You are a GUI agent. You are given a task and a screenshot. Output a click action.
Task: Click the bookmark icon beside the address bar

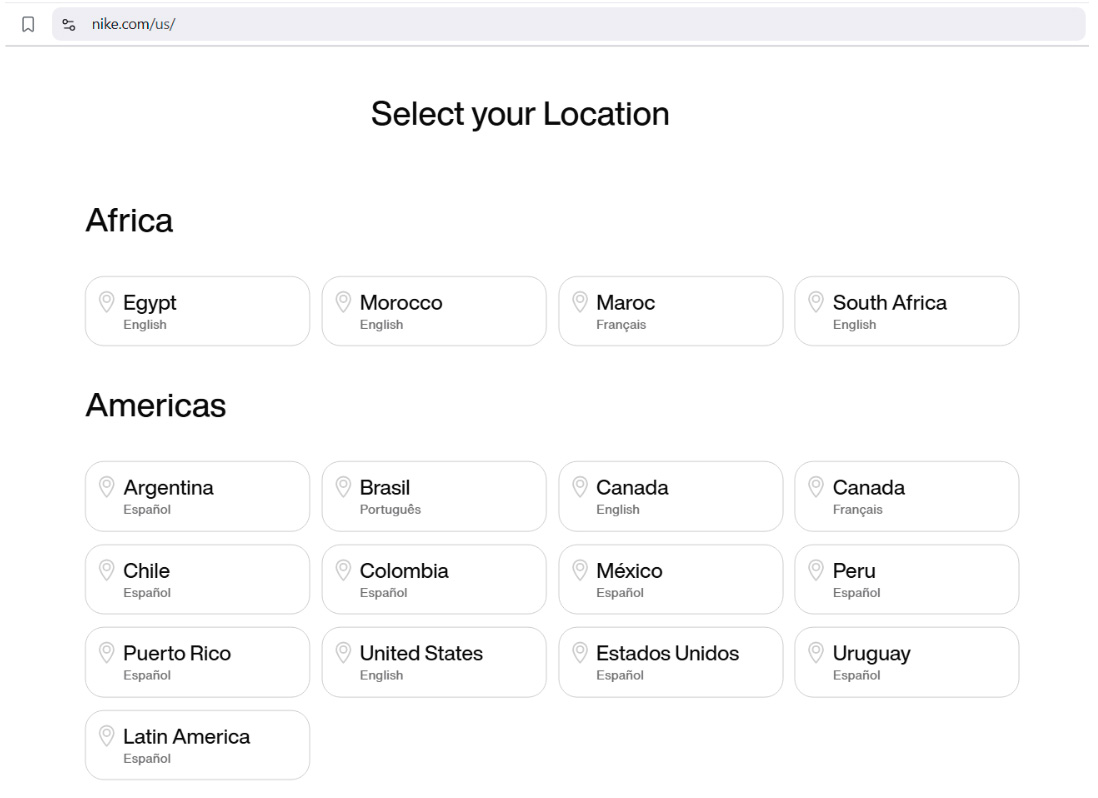29,24
